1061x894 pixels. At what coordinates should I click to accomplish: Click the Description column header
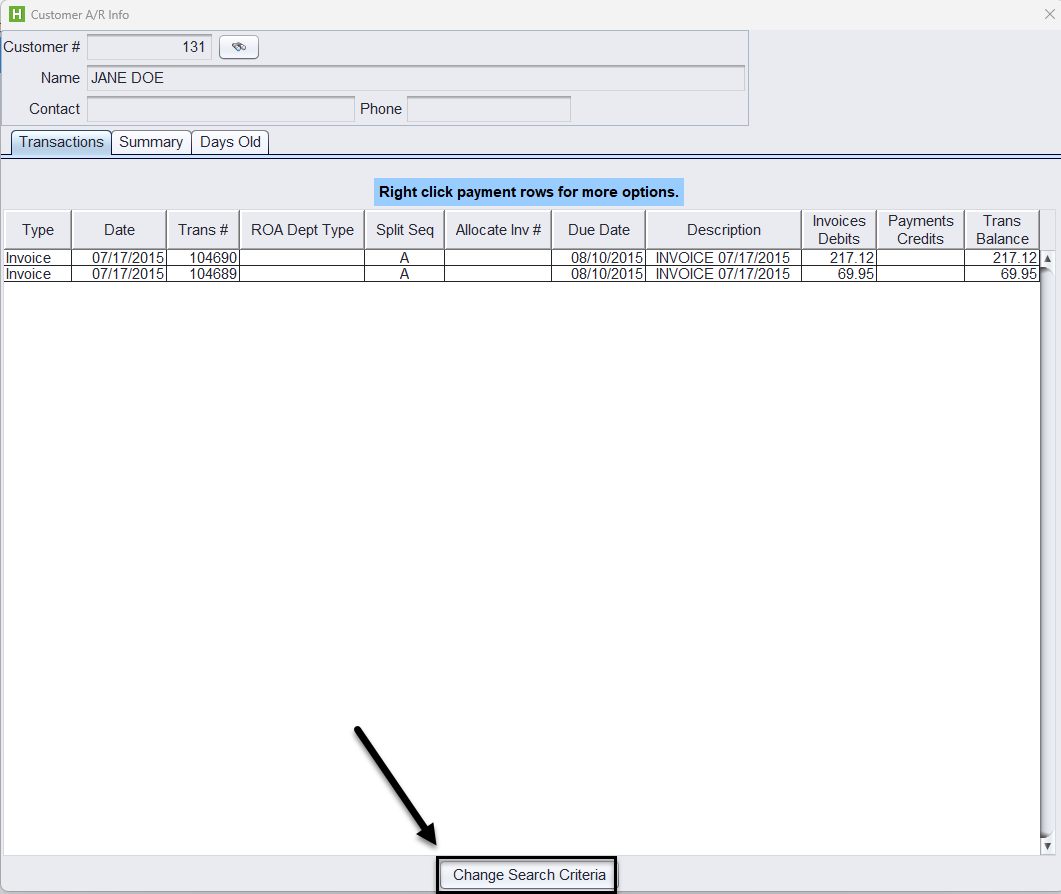pyautogui.click(x=723, y=230)
